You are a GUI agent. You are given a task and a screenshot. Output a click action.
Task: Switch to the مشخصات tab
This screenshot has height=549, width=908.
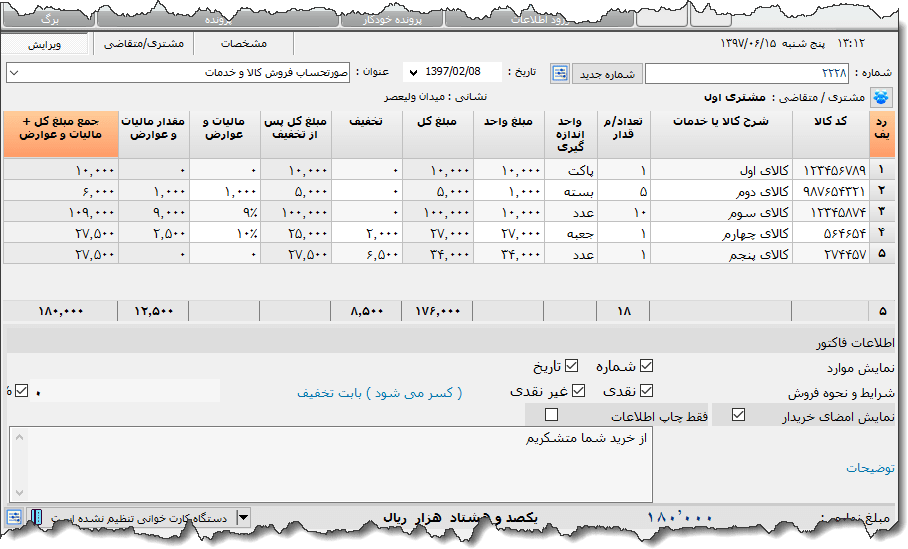pyautogui.click(x=243, y=44)
